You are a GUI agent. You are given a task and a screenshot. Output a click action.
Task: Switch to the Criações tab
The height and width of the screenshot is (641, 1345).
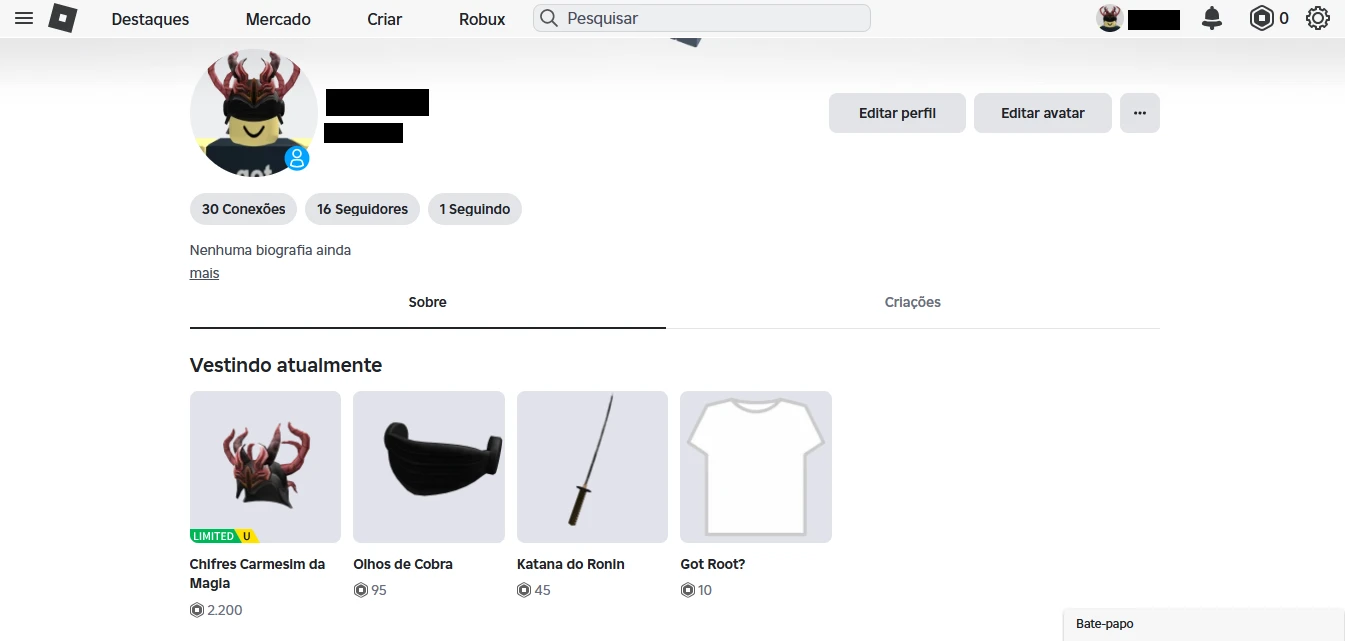point(912,302)
